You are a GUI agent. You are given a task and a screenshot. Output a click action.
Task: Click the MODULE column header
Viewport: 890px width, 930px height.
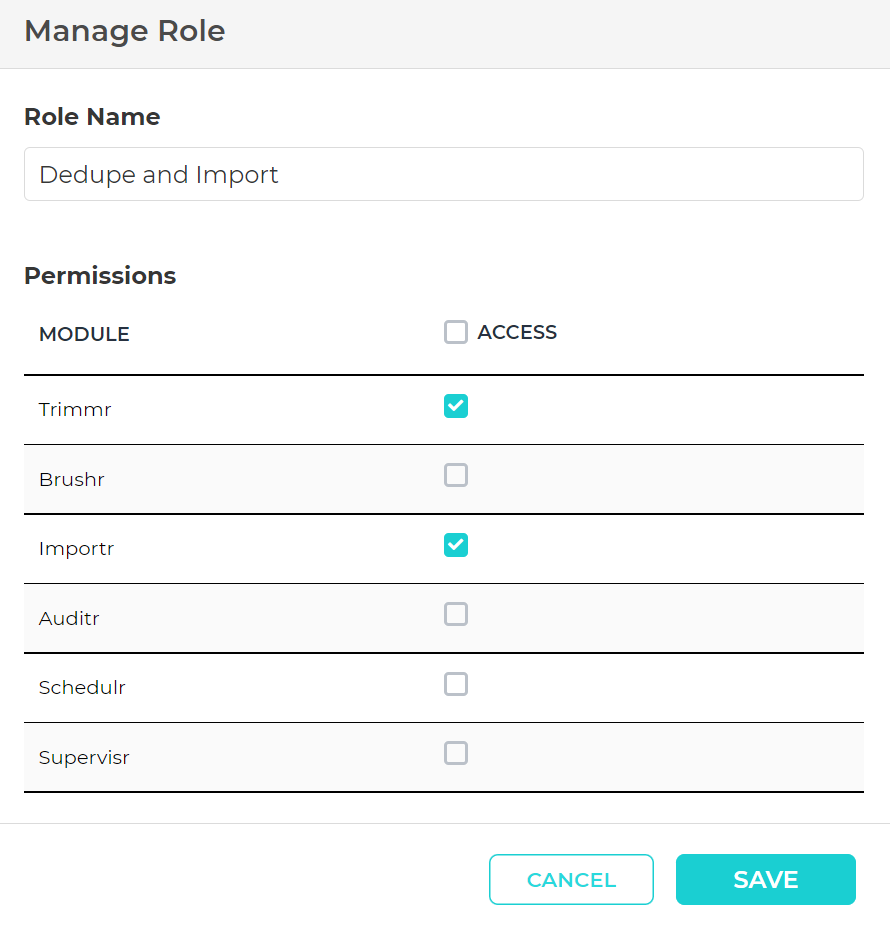[84, 335]
